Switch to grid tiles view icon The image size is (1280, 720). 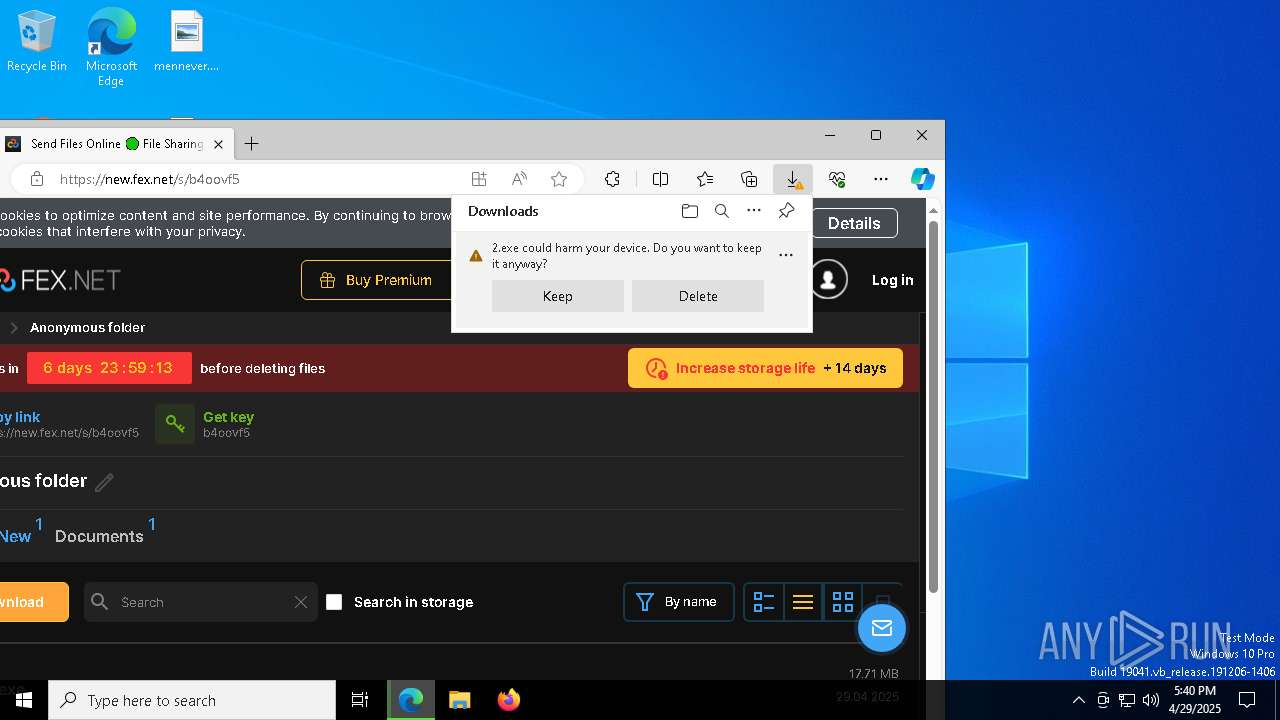843,602
